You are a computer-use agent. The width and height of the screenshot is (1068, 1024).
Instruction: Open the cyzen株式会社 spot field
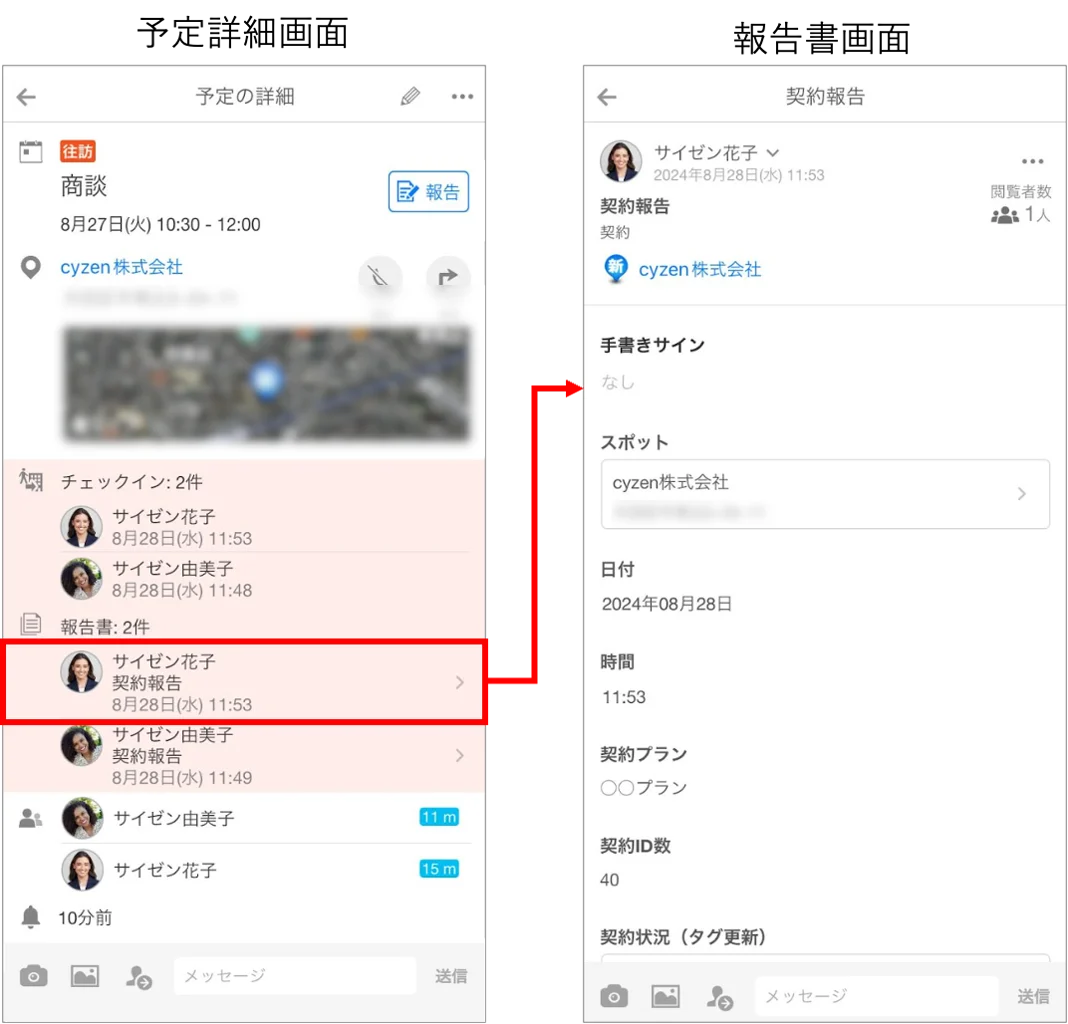click(x=825, y=494)
